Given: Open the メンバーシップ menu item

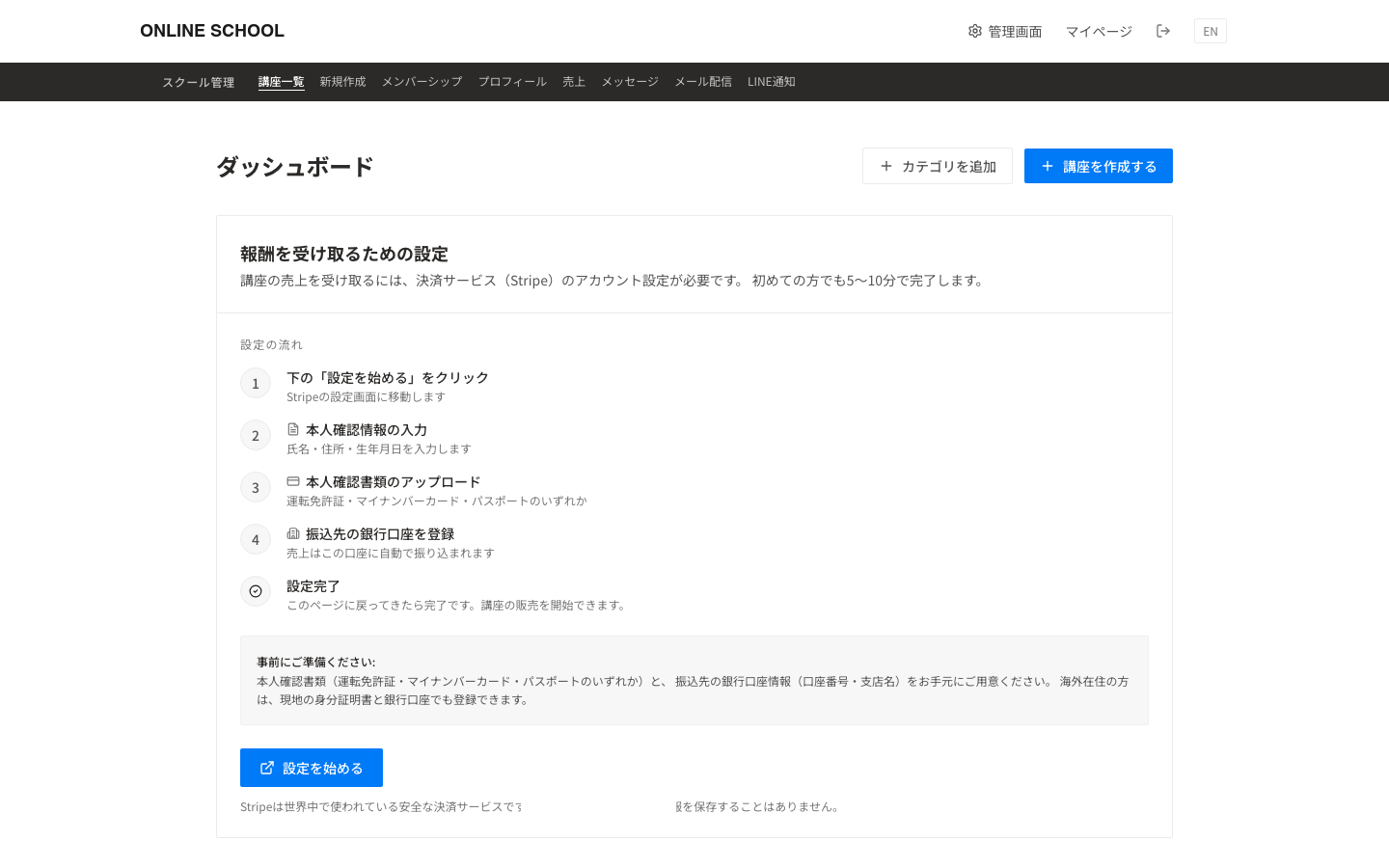Looking at the screenshot, I should 421,81.
